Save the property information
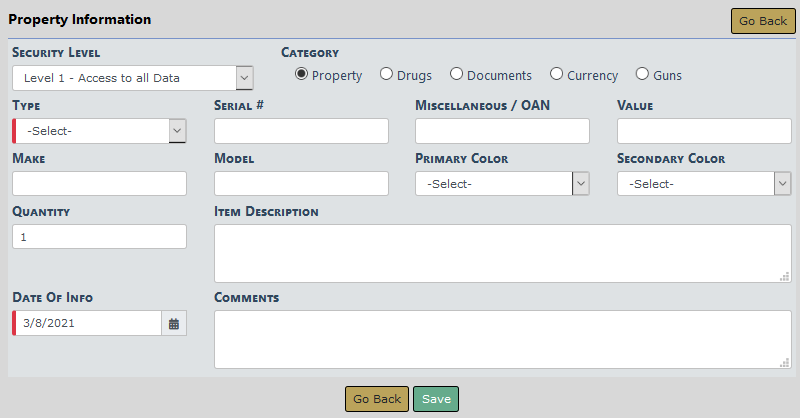 pos(436,399)
